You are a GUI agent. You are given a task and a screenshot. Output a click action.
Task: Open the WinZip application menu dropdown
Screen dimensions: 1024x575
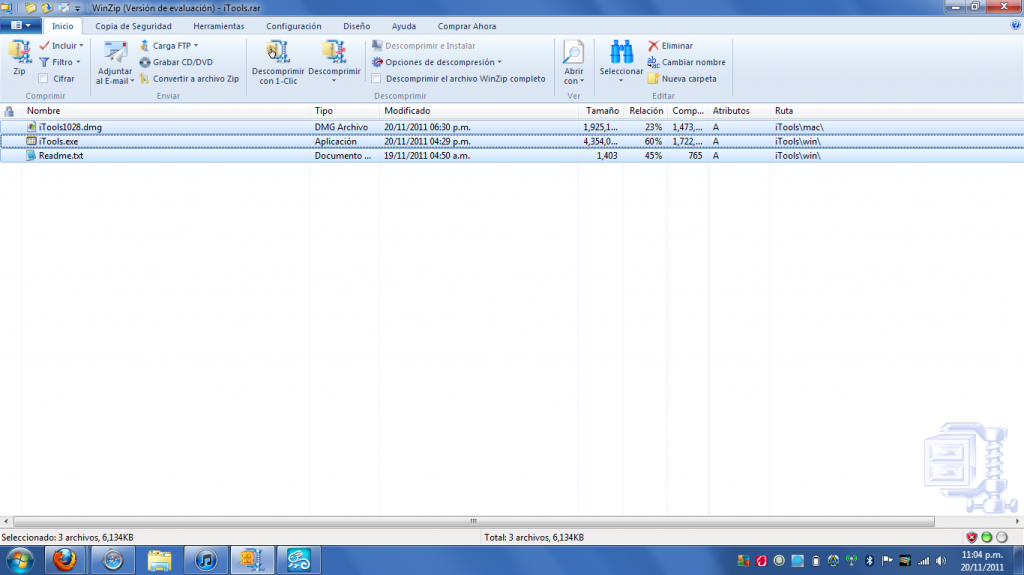pyautogui.click(x=21, y=25)
